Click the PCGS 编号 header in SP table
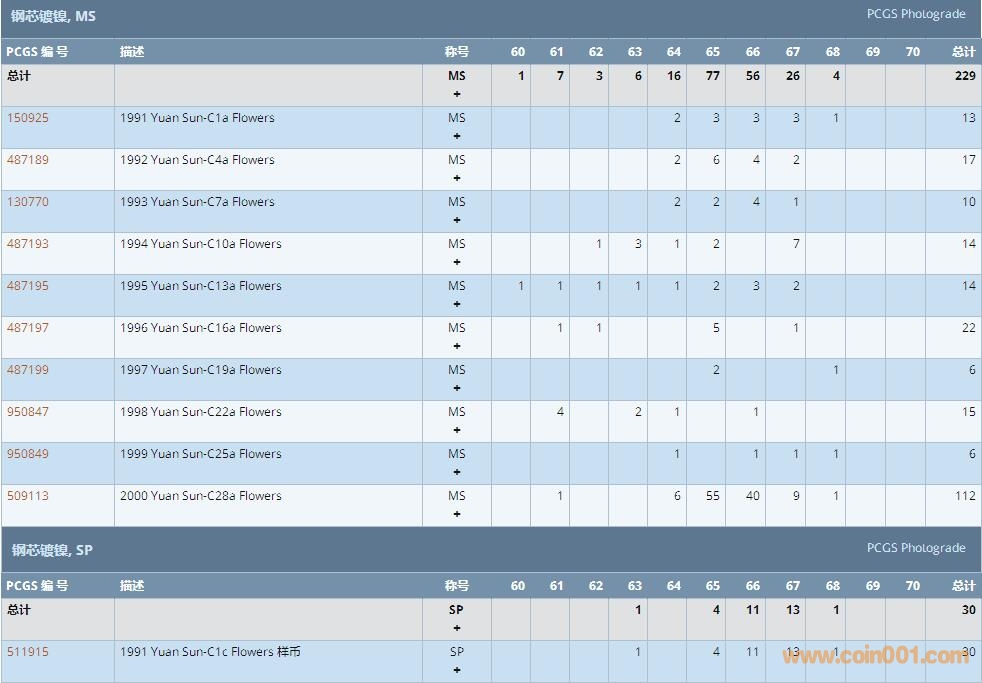This screenshot has width=982, height=683. [x=37, y=586]
